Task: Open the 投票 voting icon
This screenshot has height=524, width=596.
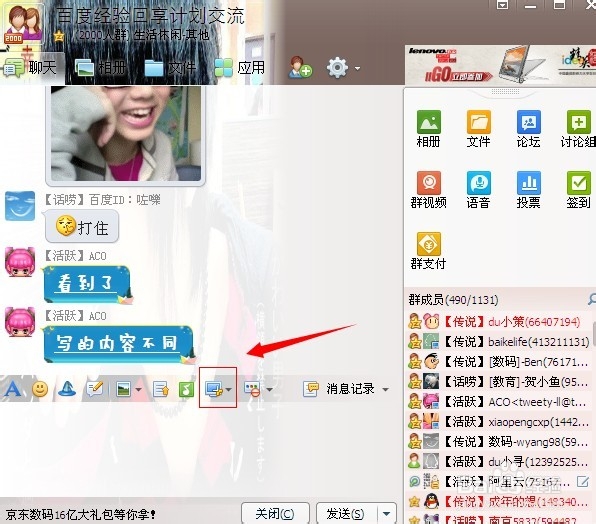Action: (x=528, y=189)
